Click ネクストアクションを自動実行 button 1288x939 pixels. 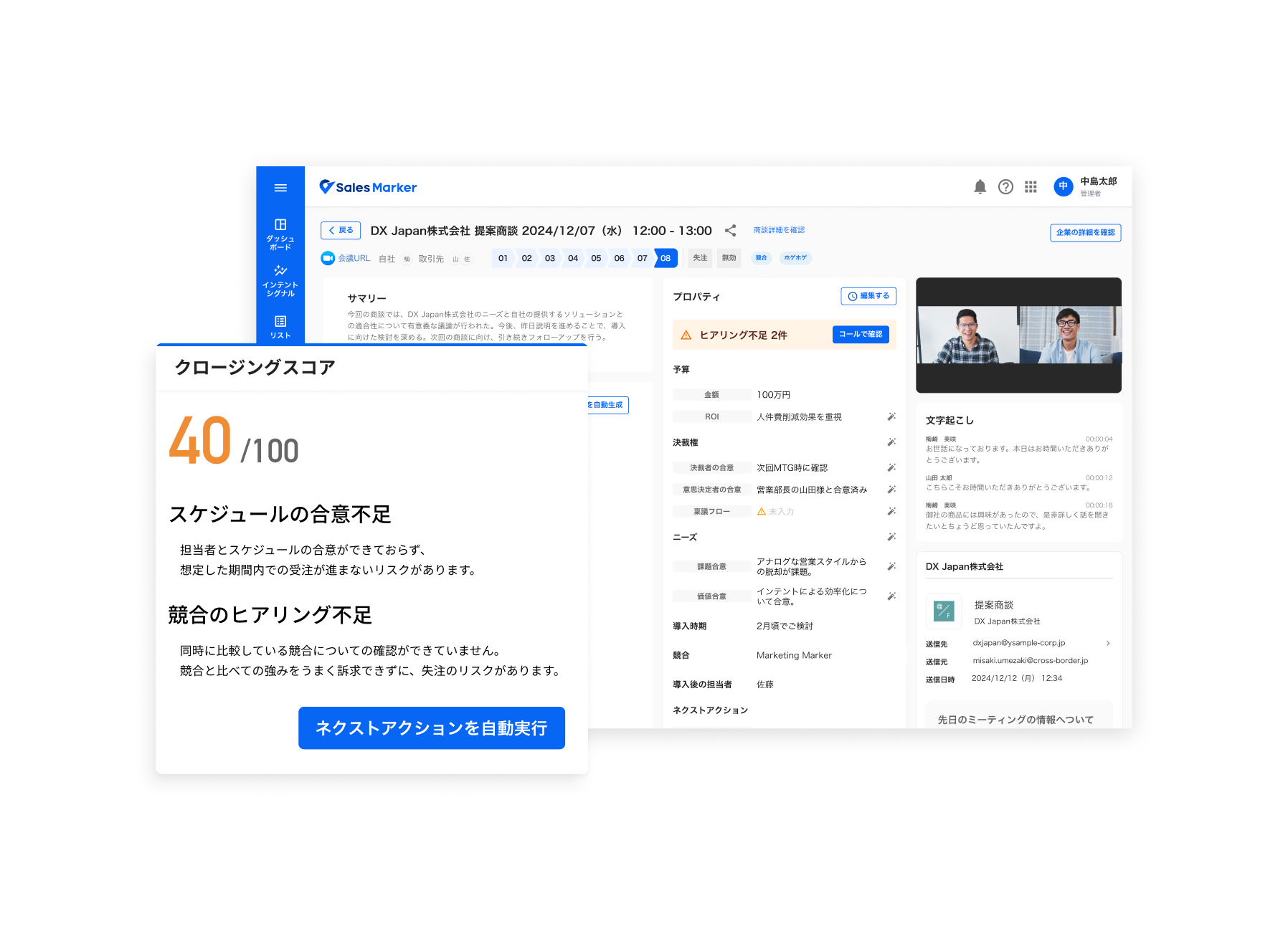click(x=431, y=728)
